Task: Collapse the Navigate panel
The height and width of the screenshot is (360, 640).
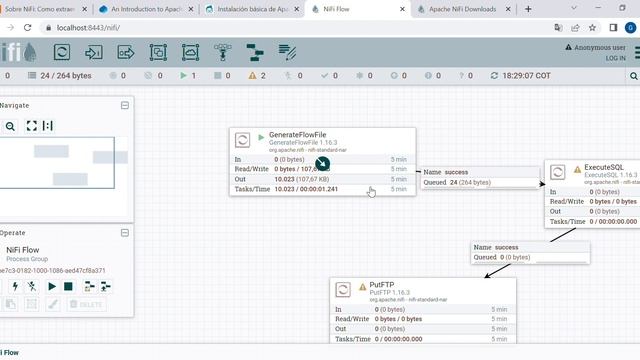Action: click(x=125, y=105)
